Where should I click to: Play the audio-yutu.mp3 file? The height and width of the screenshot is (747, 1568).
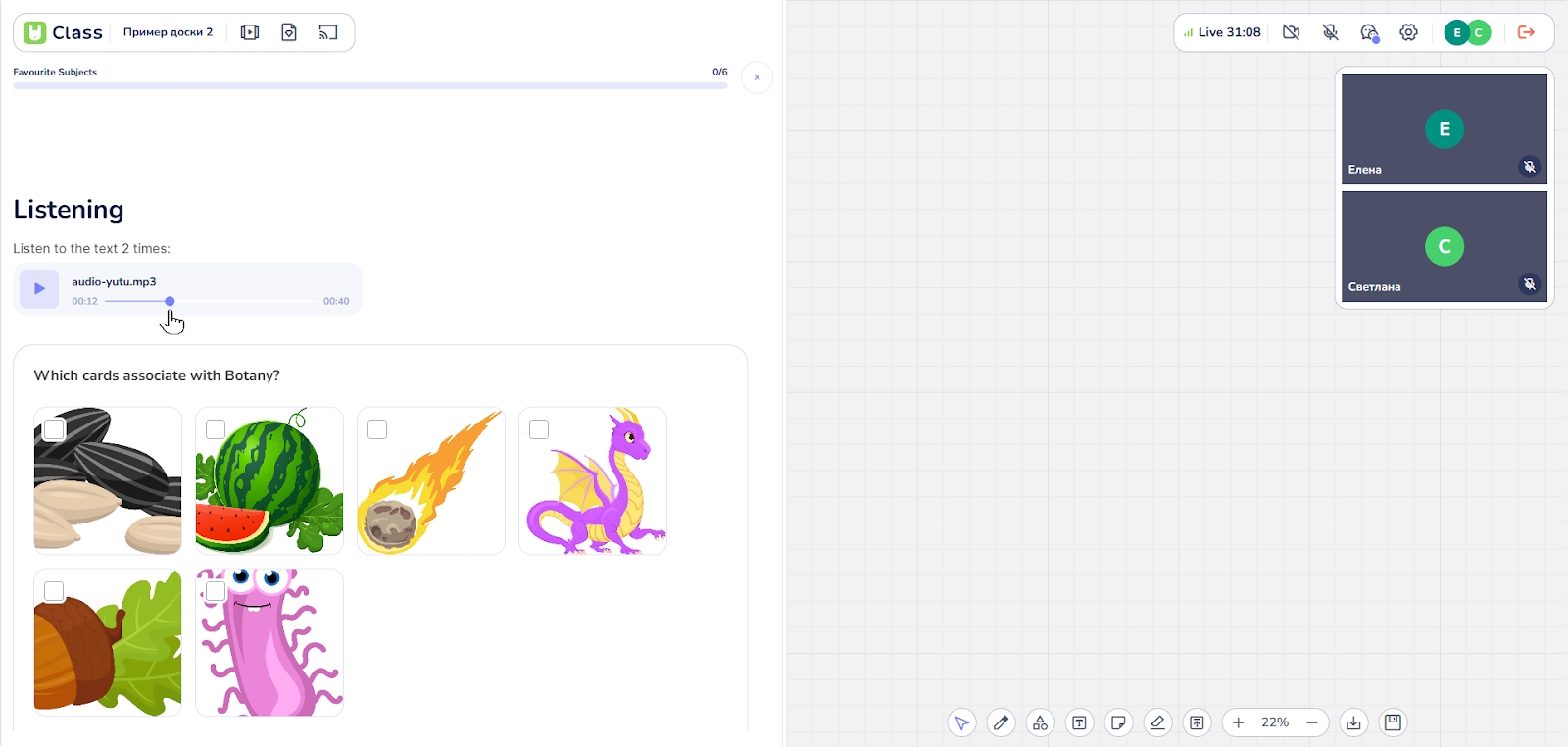tap(39, 288)
